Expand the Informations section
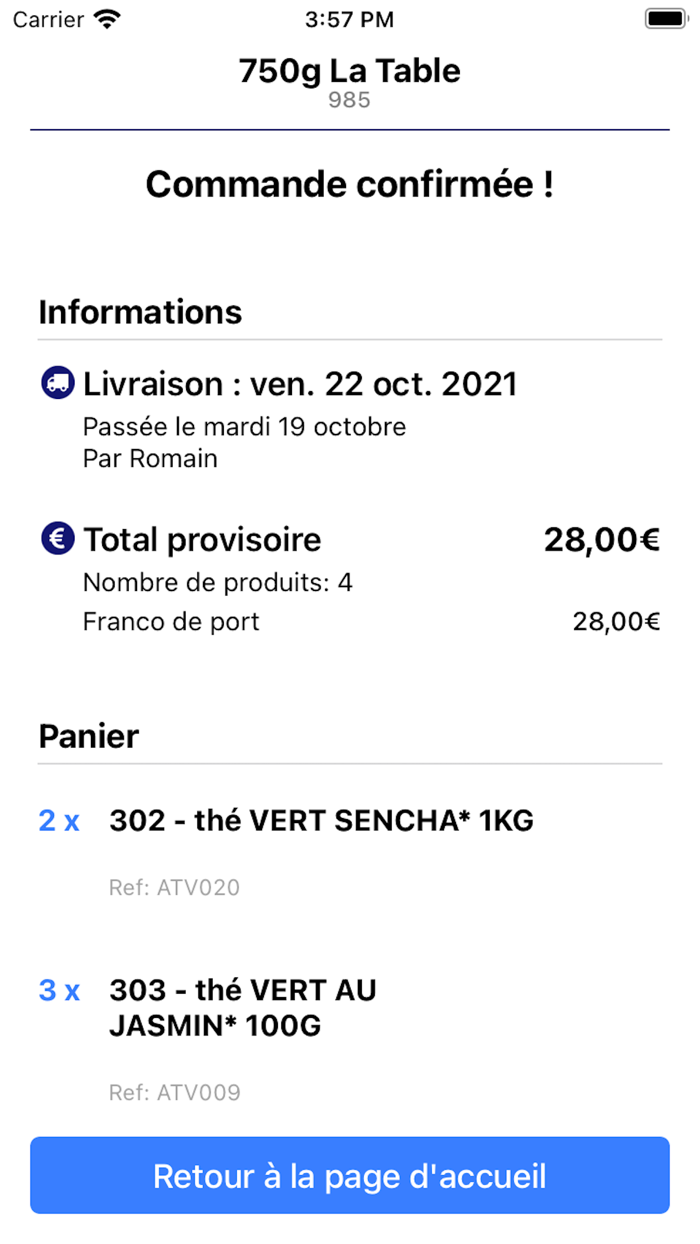 140,312
